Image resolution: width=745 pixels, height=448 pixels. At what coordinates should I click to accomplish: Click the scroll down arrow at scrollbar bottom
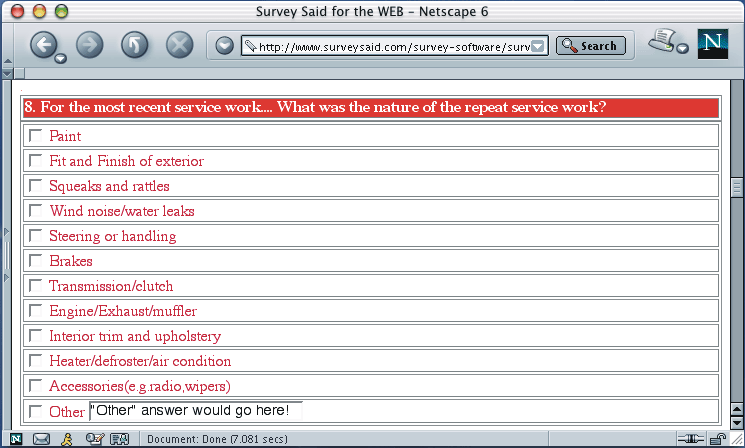pos(737,422)
